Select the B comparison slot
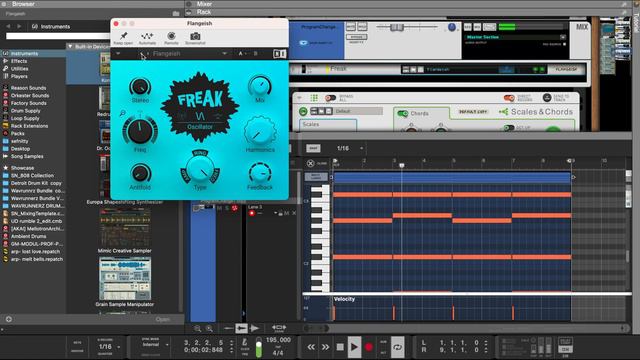This screenshot has height=360, width=640. (x=256, y=53)
